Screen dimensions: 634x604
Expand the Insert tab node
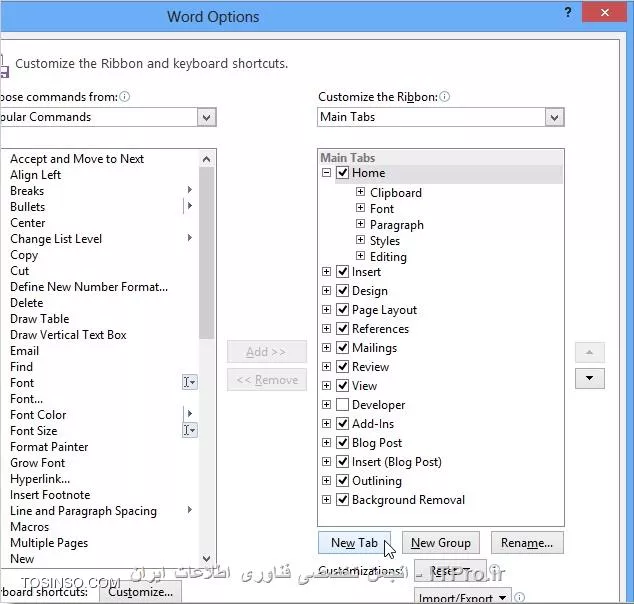(326, 271)
